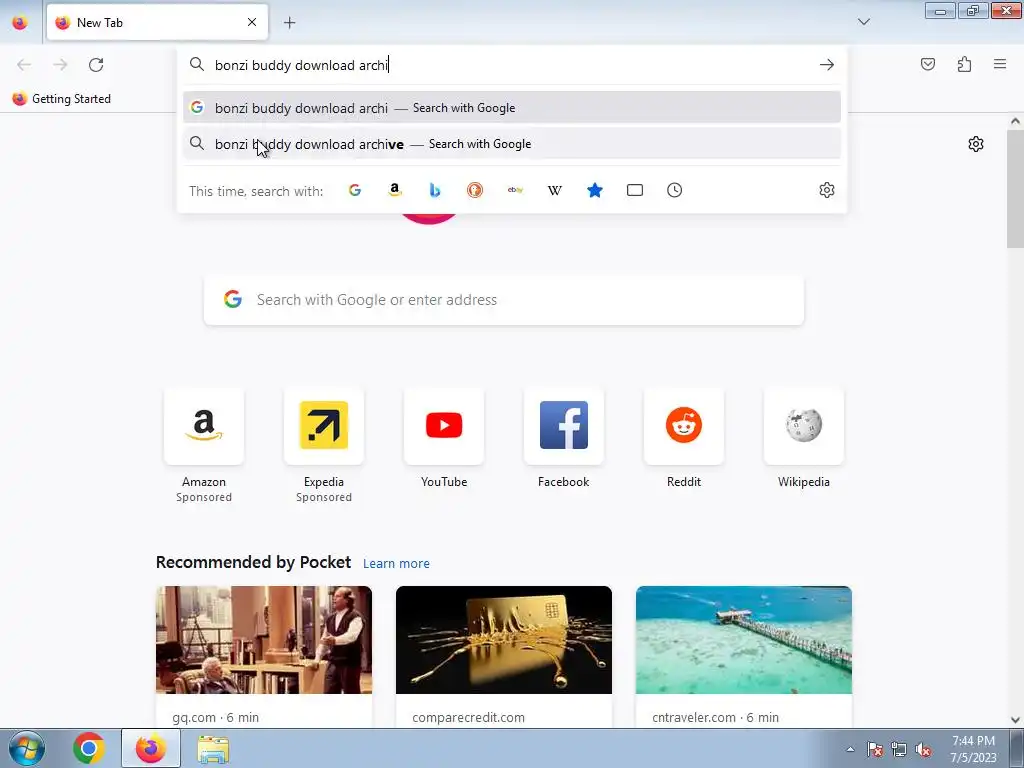Image resolution: width=1024 pixels, height=768 pixels.
Task: Open the cntraveler.com Pocket story
Action: [x=744, y=656]
